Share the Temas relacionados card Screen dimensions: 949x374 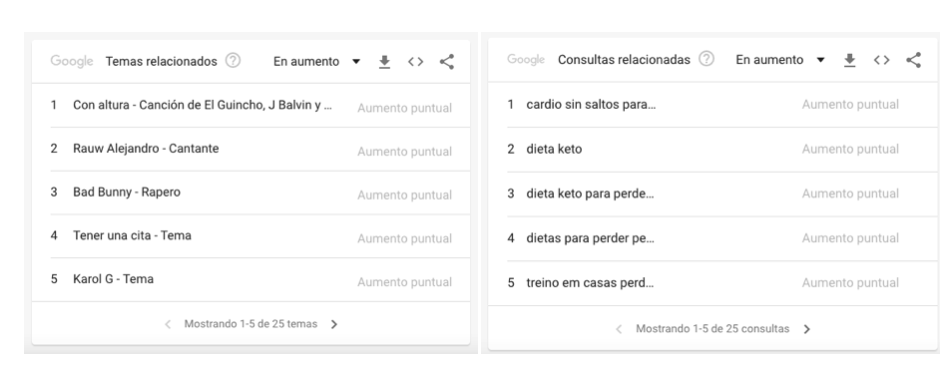click(x=447, y=62)
